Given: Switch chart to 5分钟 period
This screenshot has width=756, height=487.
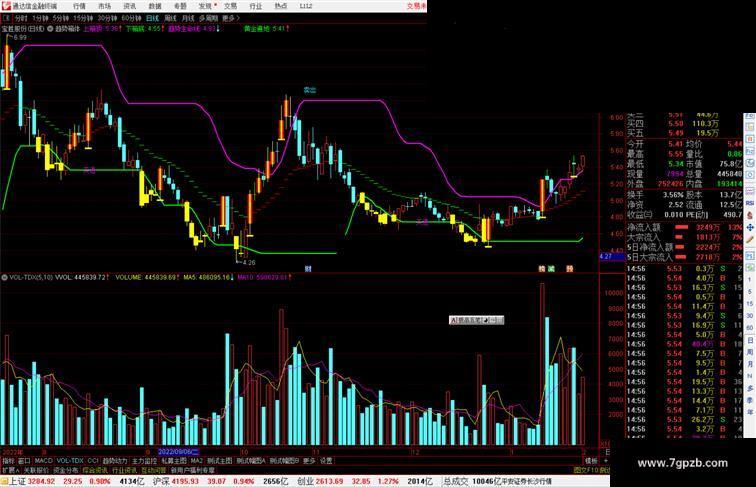Looking at the screenshot, I should click(x=61, y=18).
